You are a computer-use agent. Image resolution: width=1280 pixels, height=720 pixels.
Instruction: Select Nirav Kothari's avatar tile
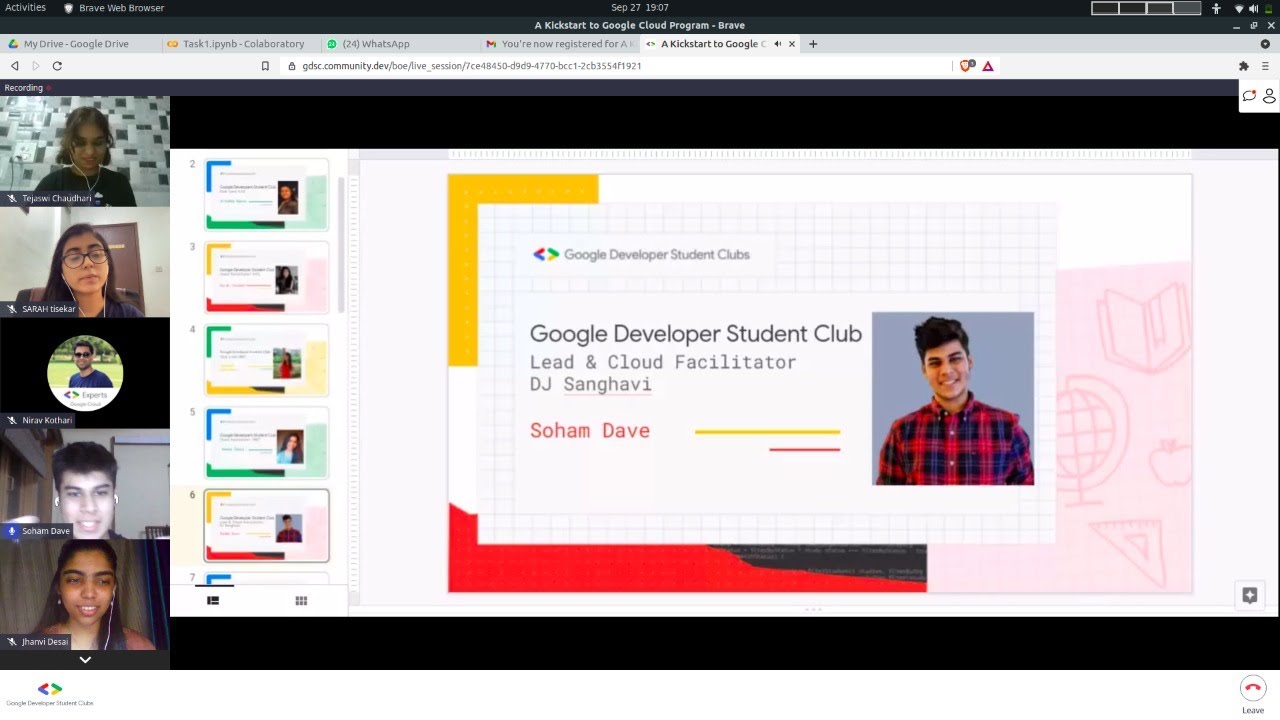(x=85, y=373)
